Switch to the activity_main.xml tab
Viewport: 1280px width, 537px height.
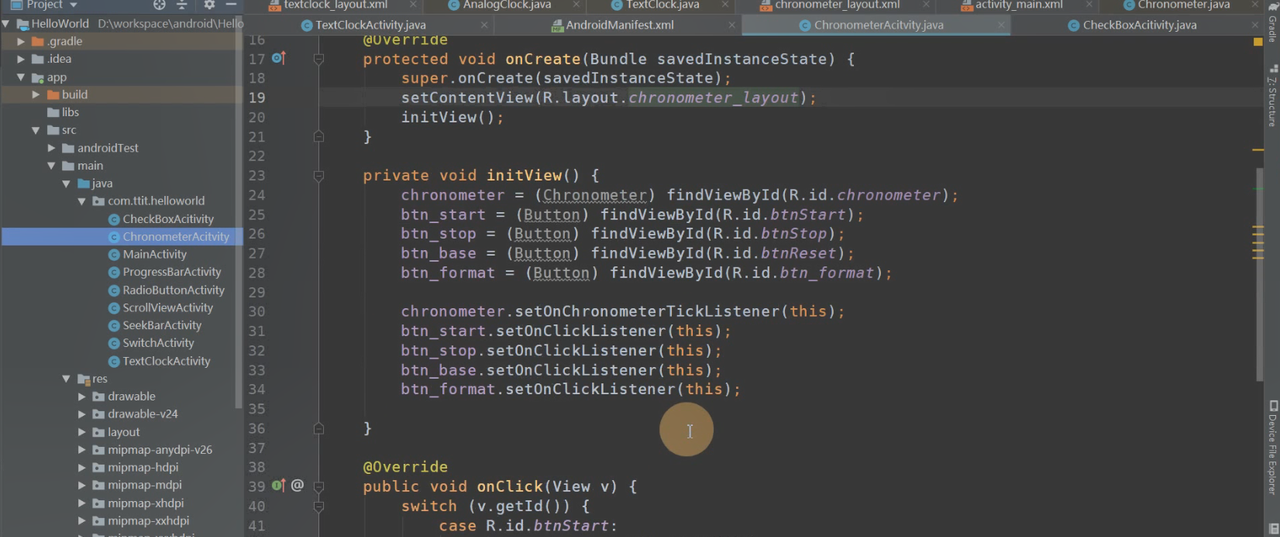tap(1019, 5)
